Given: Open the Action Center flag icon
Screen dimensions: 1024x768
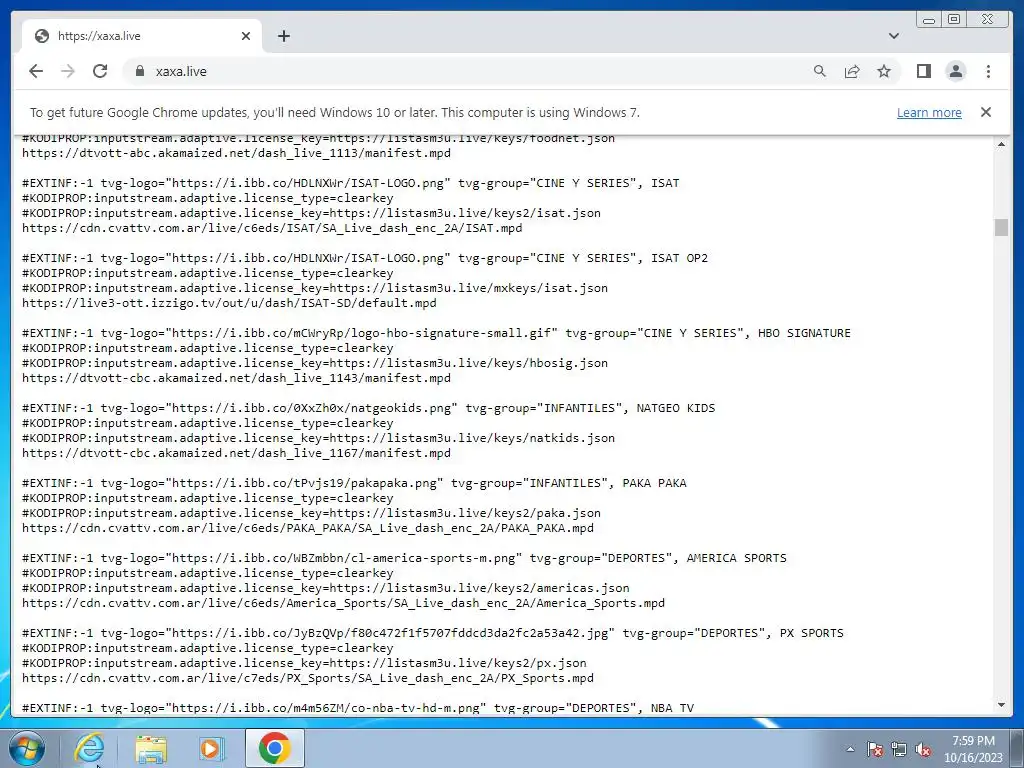Looking at the screenshot, I should point(874,749).
